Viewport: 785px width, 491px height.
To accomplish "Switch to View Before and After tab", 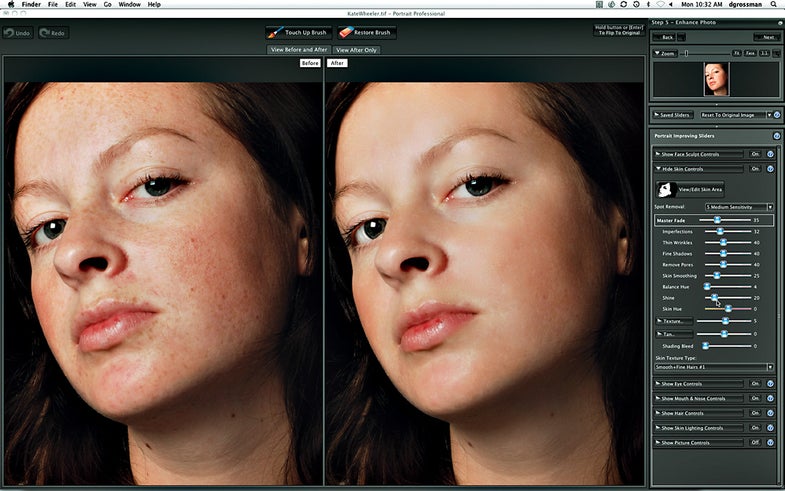I will pos(298,50).
